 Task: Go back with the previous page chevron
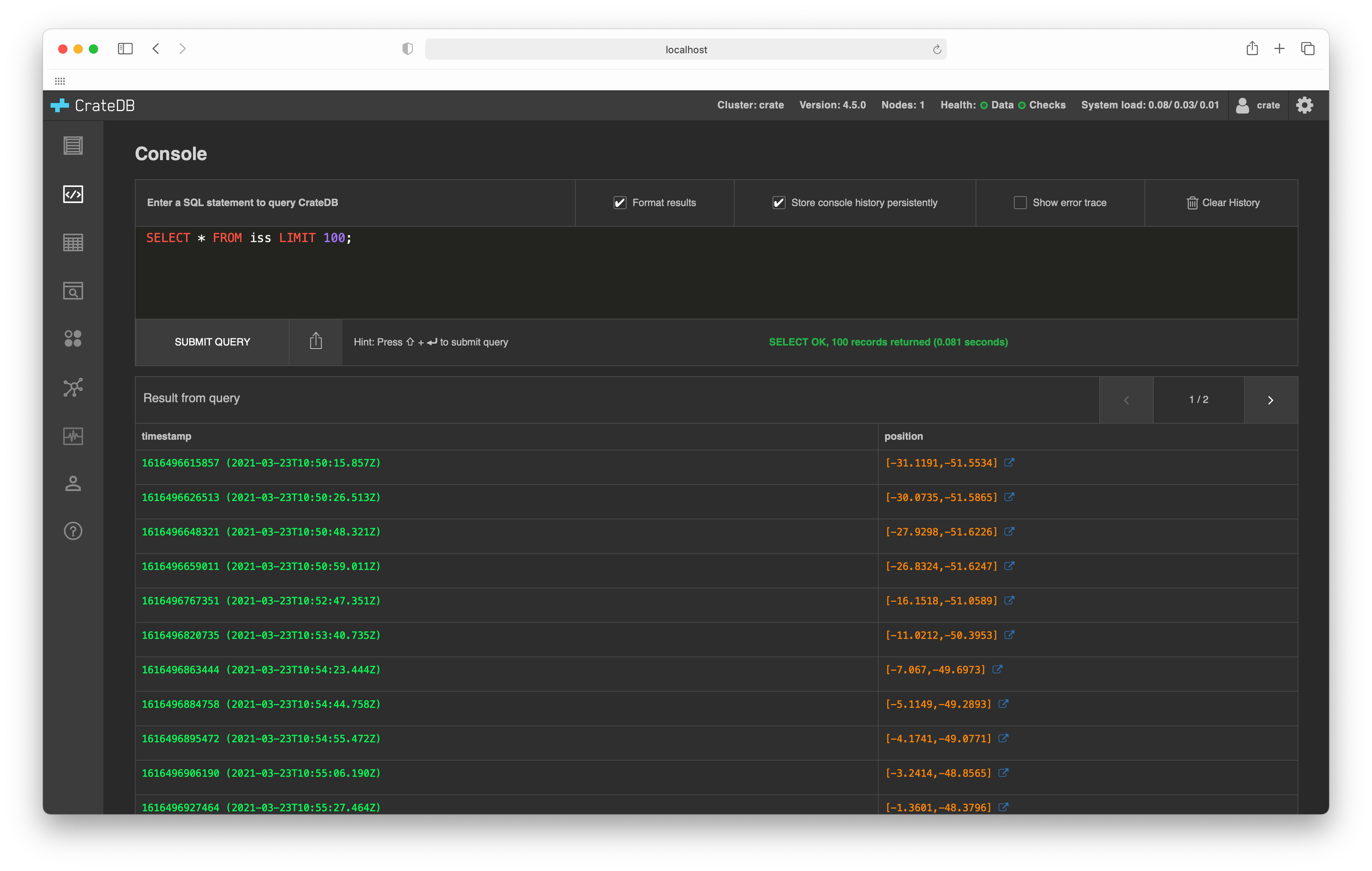pyautogui.click(x=1126, y=400)
